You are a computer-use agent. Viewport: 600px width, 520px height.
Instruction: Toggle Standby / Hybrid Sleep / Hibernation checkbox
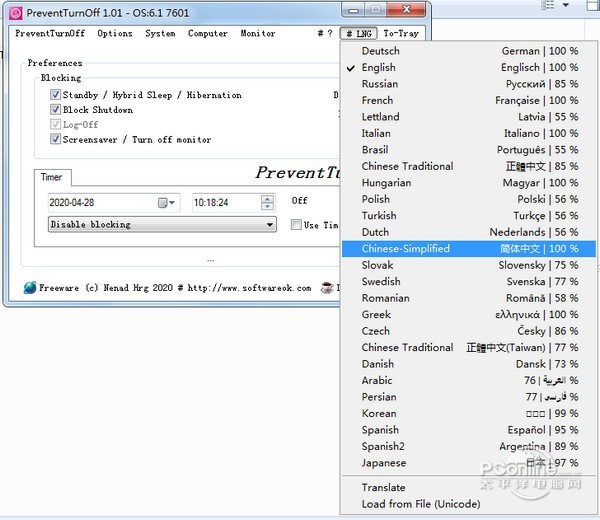tap(55, 95)
